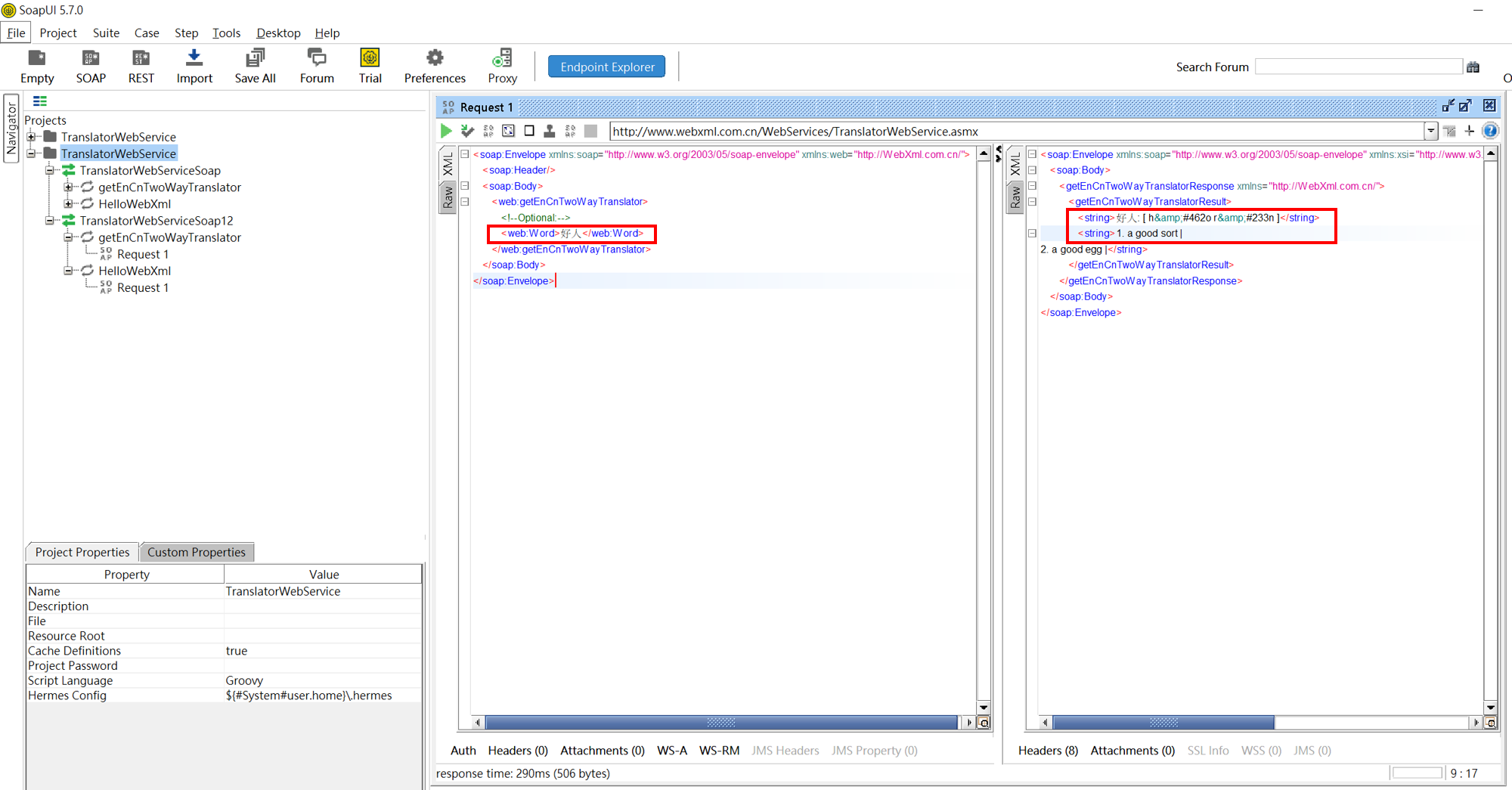Screen dimensions: 1512x790
Task: Open the endpoint URL dropdown arrow
Action: pos(1430,131)
